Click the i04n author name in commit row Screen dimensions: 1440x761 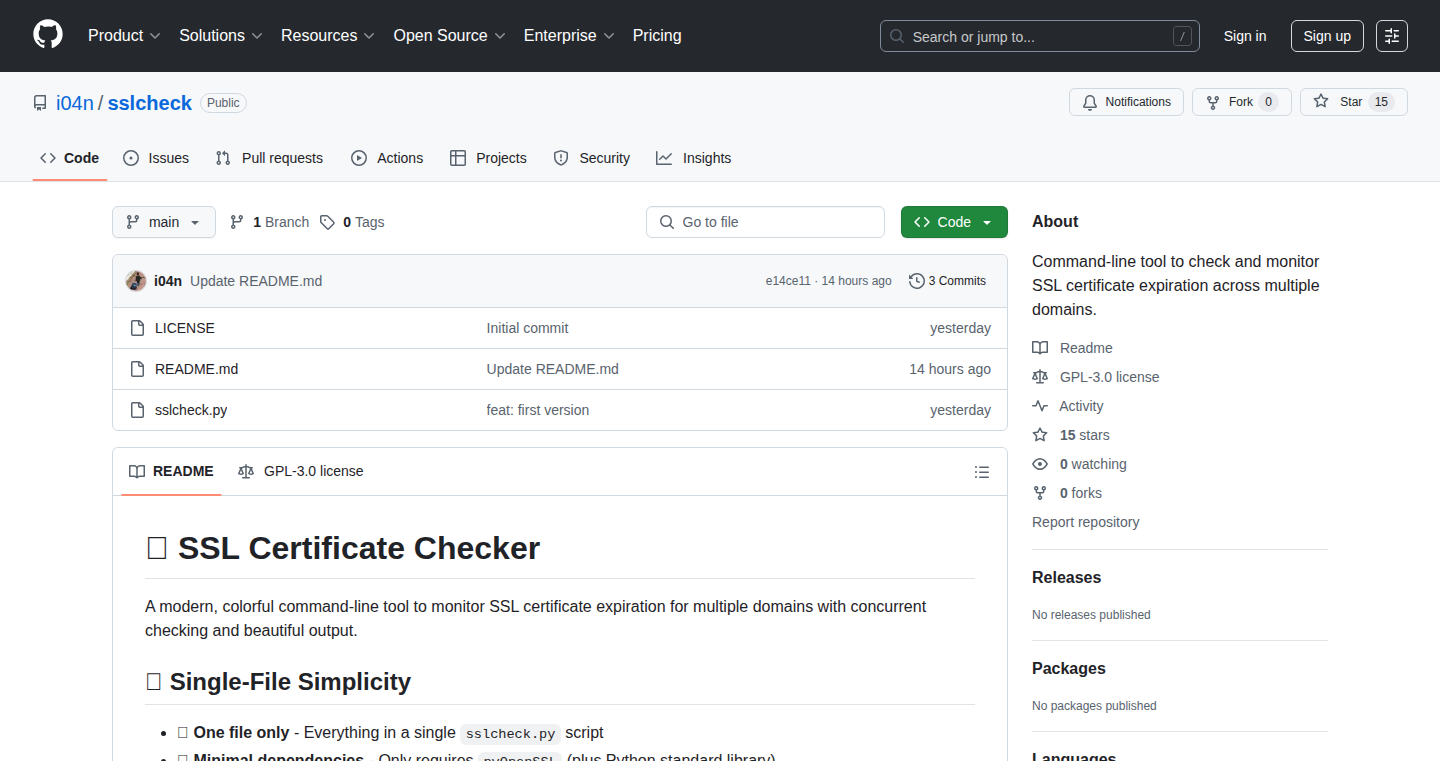tap(168, 281)
